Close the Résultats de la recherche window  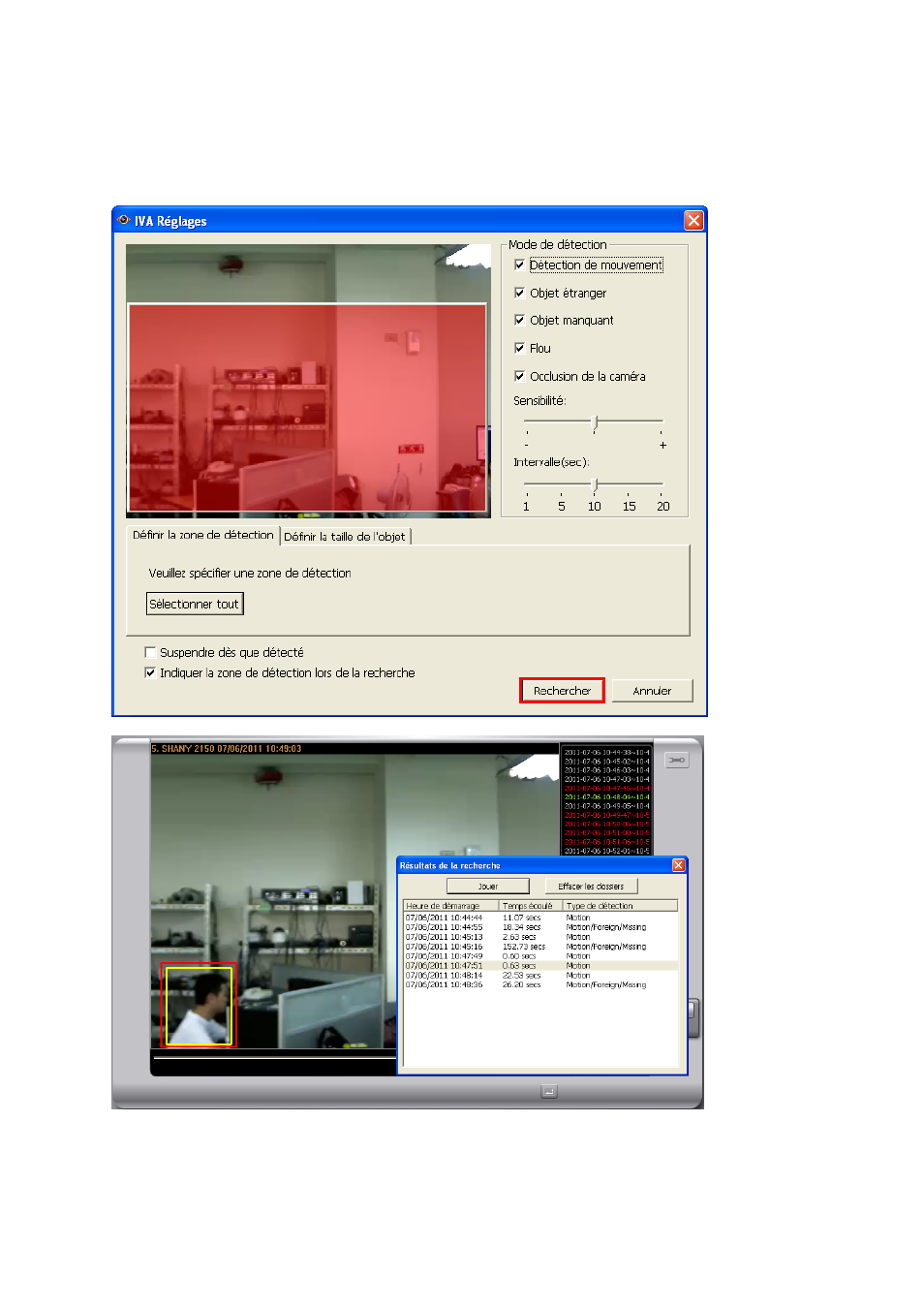coord(678,865)
